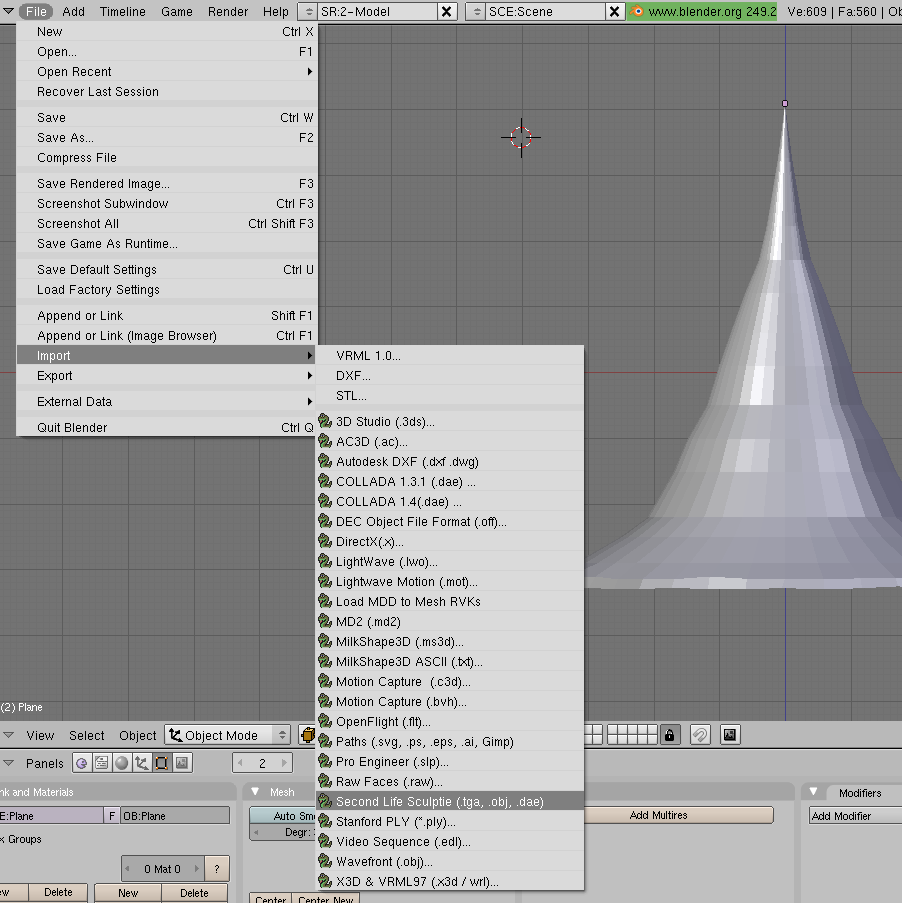Delete the SR:2-Model screen with X
The height and width of the screenshot is (903, 902).
[x=446, y=12]
